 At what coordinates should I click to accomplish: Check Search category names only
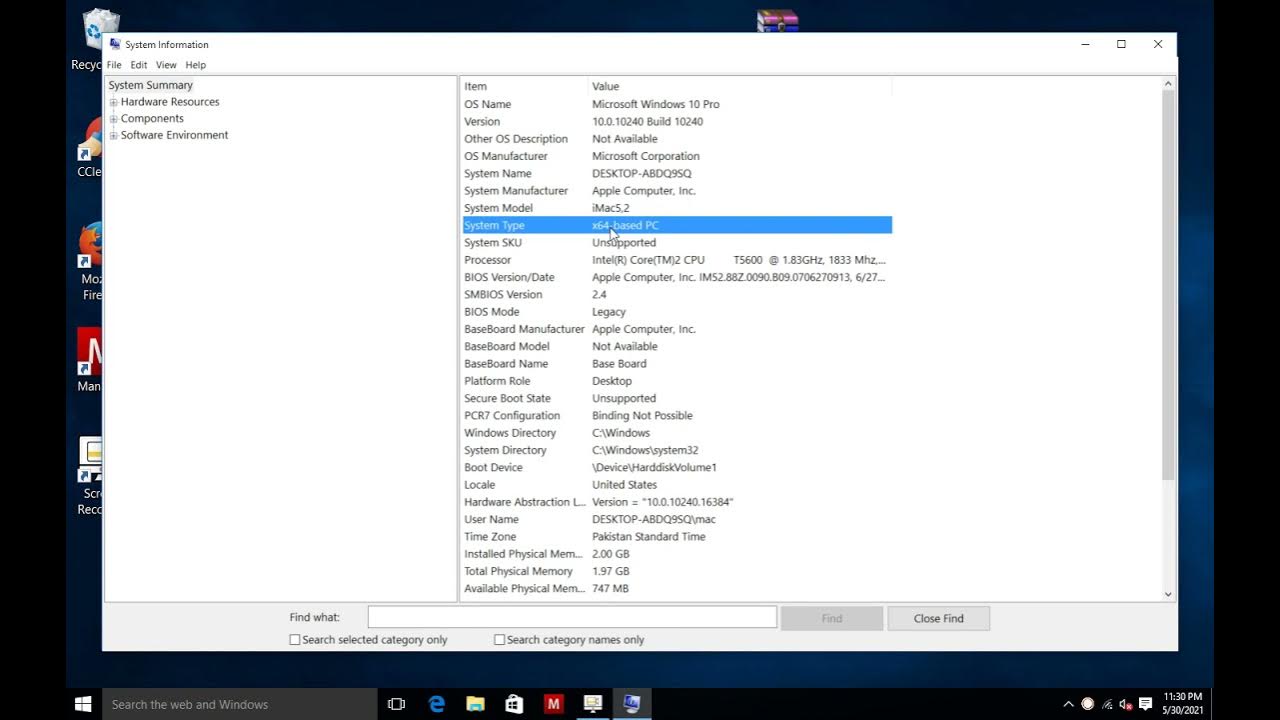pos(499,640)
